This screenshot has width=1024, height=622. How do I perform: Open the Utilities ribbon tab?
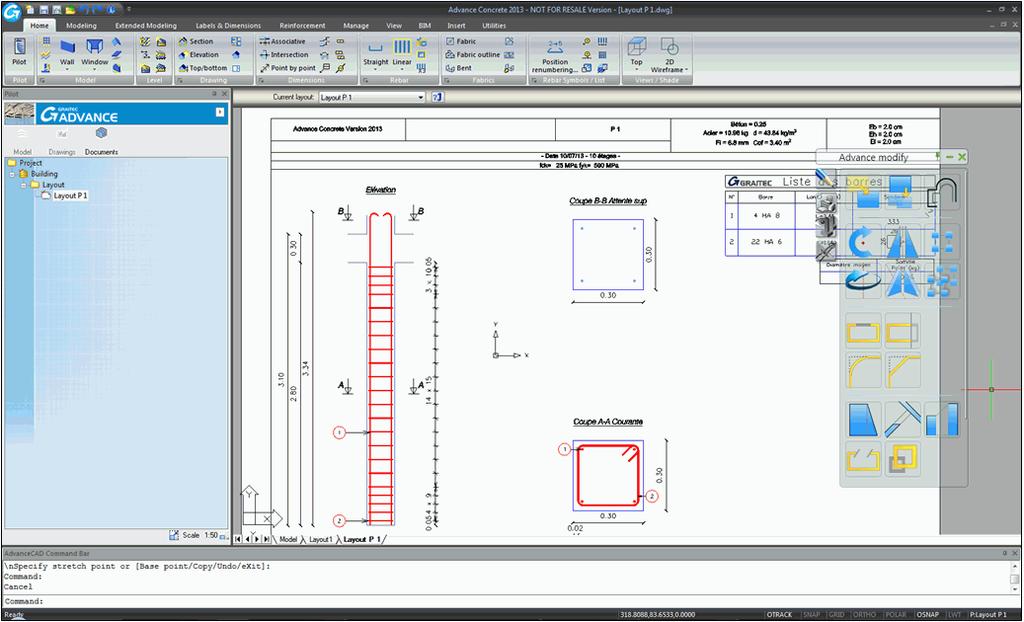[494, 25]
